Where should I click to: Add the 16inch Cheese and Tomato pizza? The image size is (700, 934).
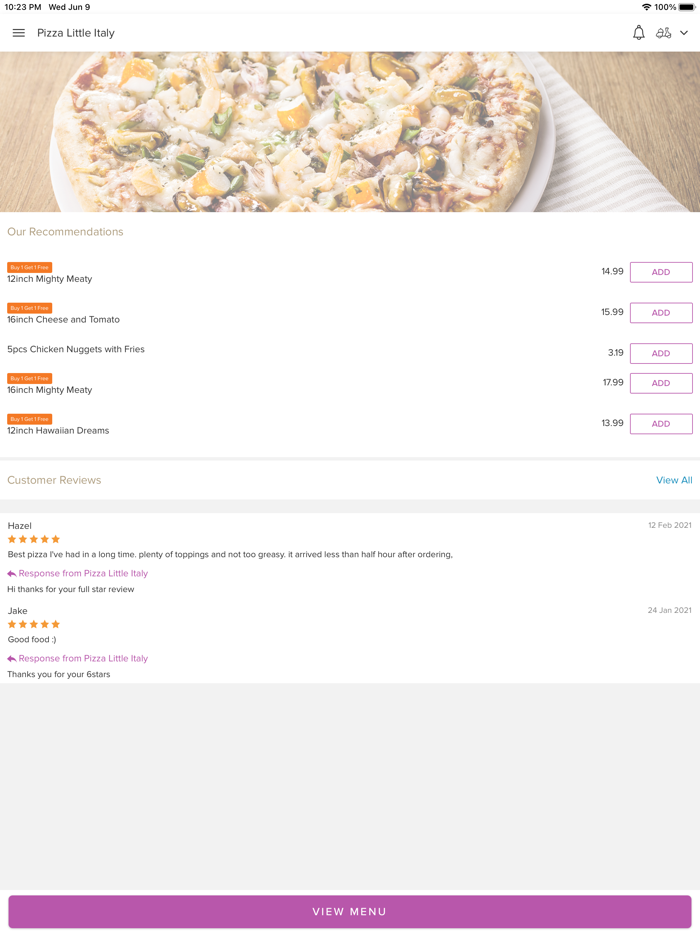[660, 312]
